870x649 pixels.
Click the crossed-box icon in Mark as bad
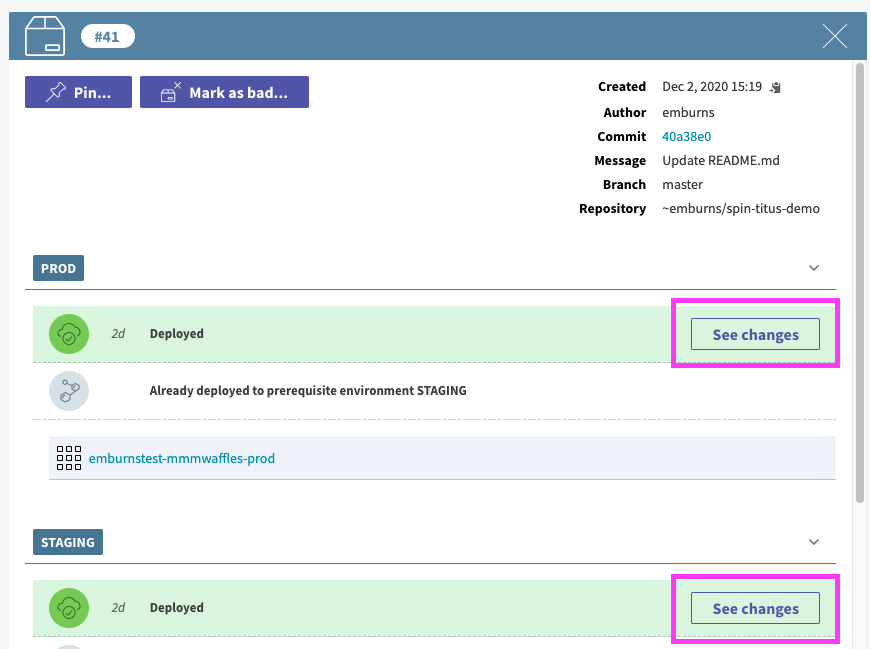point(170,92)
